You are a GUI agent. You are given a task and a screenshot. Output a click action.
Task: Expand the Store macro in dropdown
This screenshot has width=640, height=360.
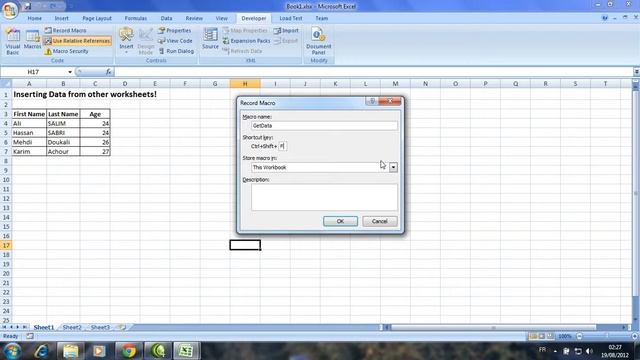[393, 167]
